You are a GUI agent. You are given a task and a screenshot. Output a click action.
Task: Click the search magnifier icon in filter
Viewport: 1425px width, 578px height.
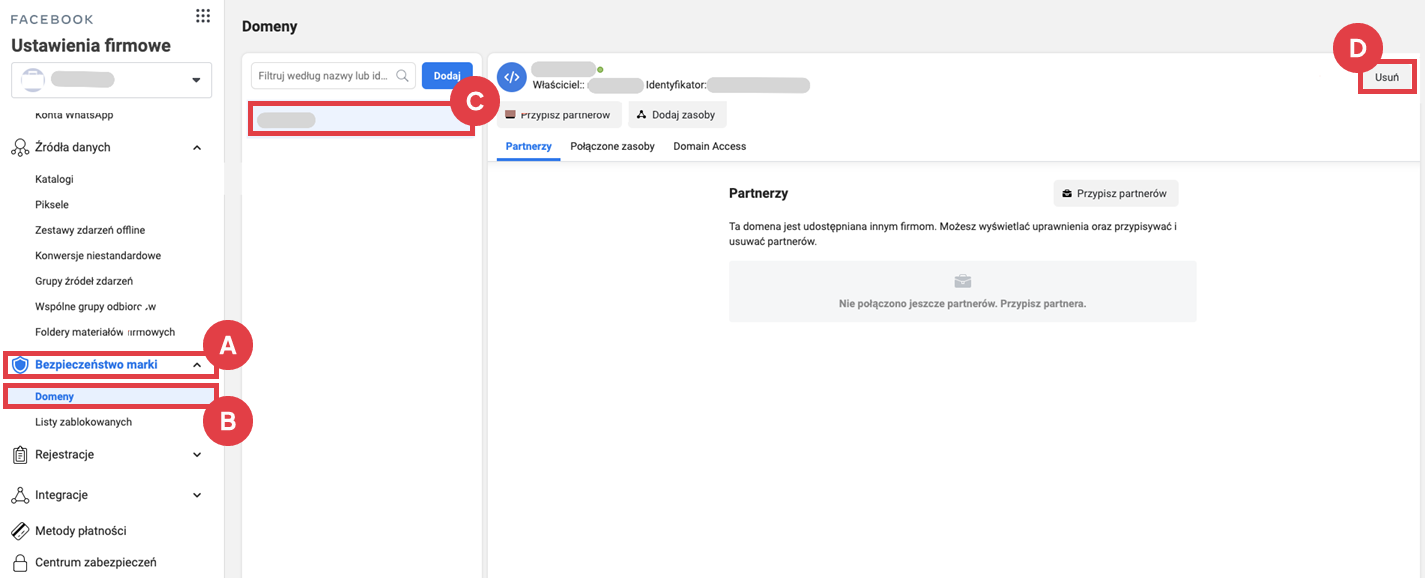point(403,76)
